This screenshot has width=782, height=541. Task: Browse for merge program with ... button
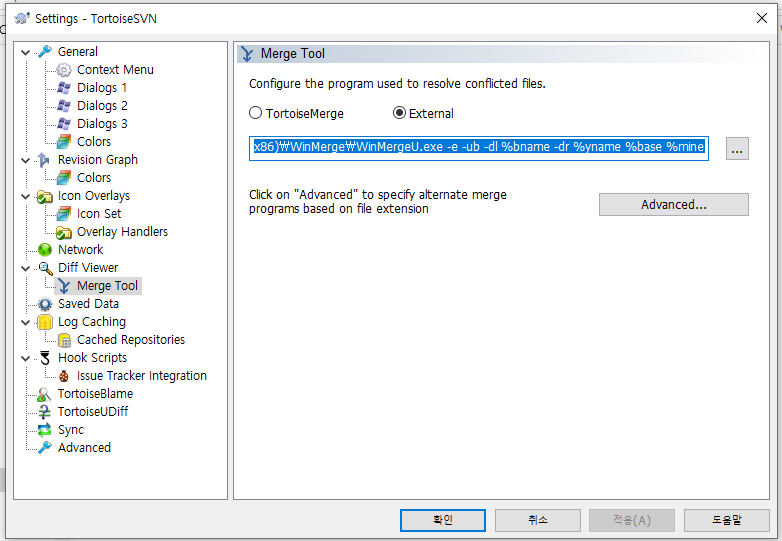click(737, 149)
